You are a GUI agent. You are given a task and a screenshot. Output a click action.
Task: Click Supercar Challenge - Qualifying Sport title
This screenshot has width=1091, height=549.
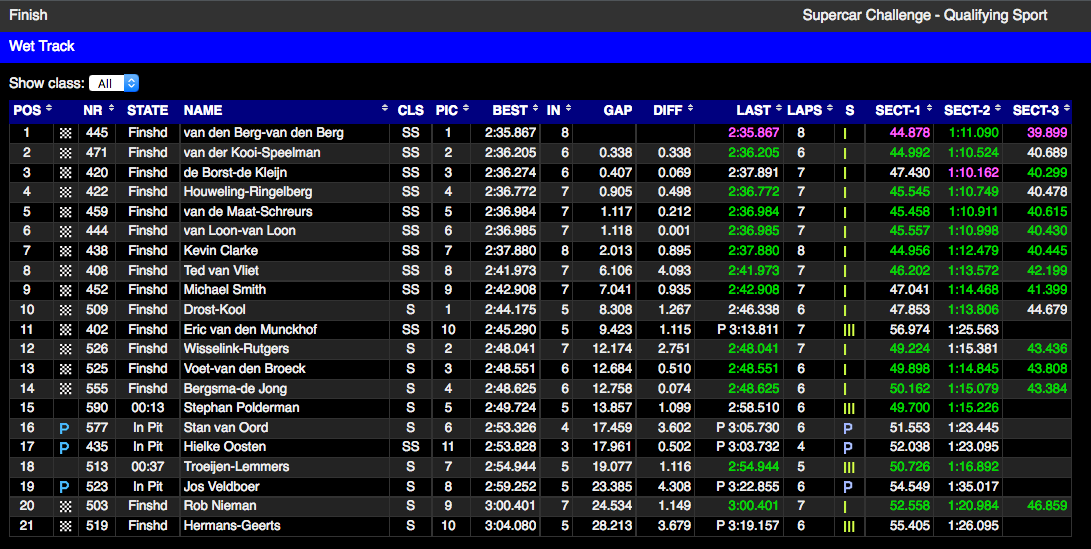coord(925,15)
